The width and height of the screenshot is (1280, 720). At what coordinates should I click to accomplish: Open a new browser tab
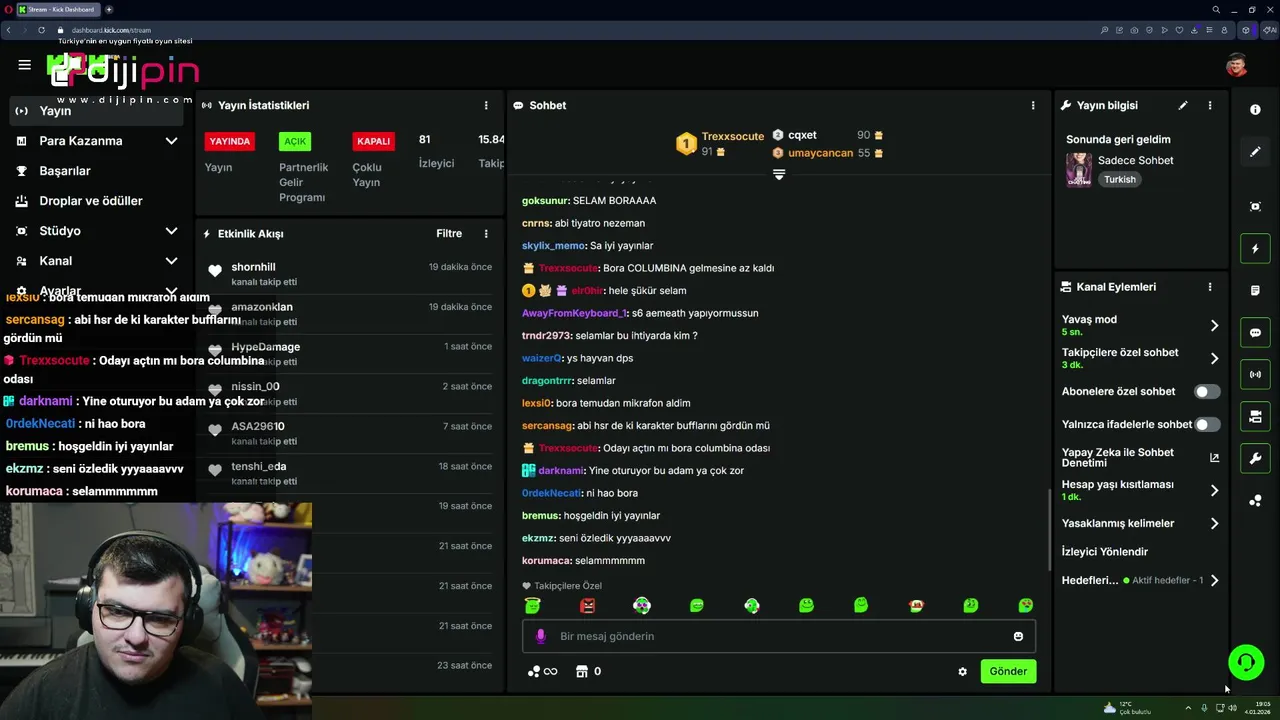coord(109,9)
